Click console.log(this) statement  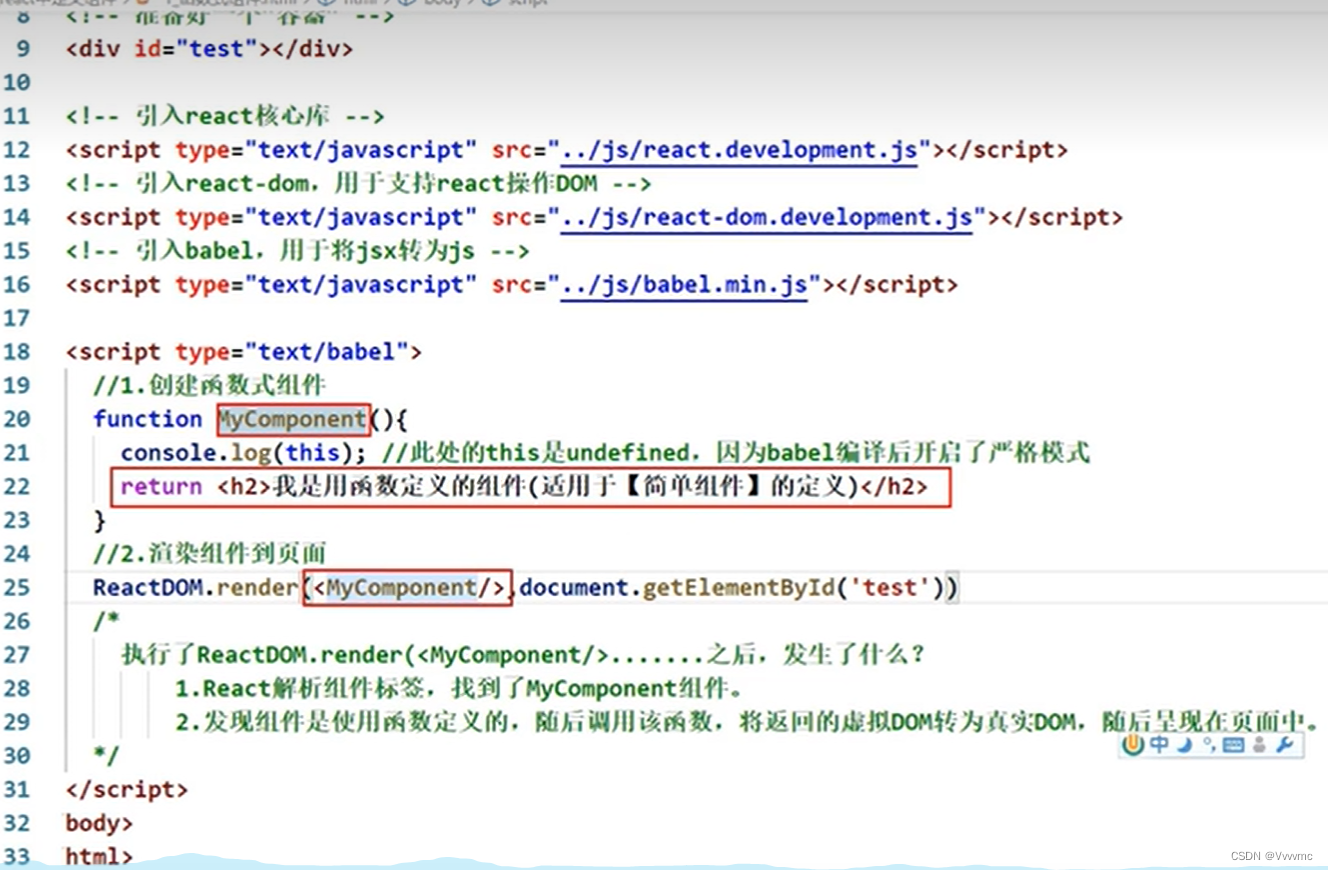tap(244, 453)
